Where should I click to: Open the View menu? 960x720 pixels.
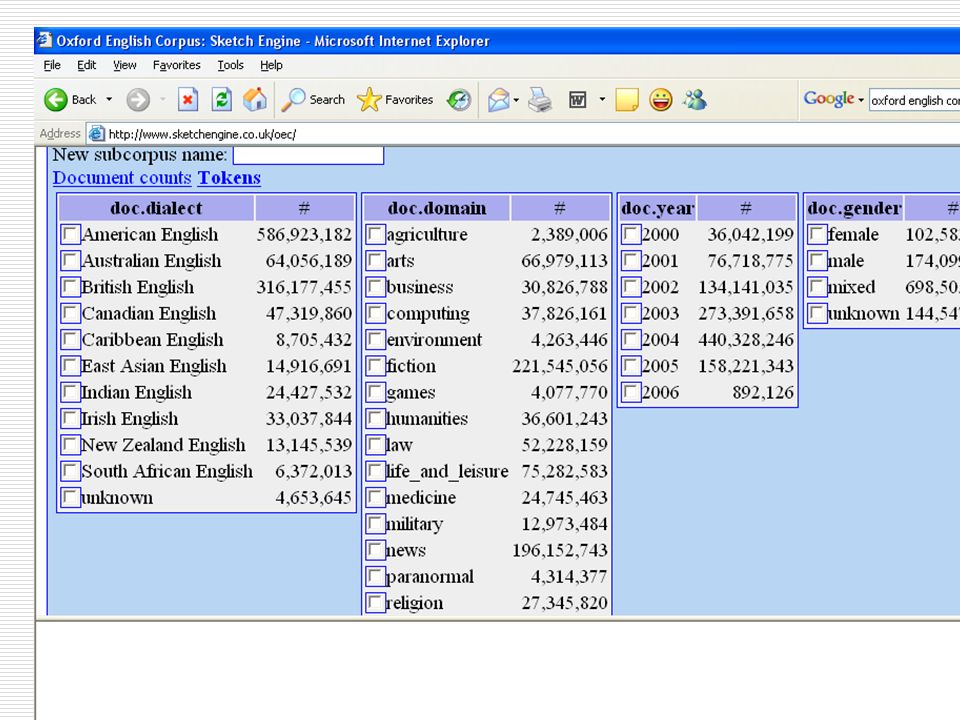(124, 65)
